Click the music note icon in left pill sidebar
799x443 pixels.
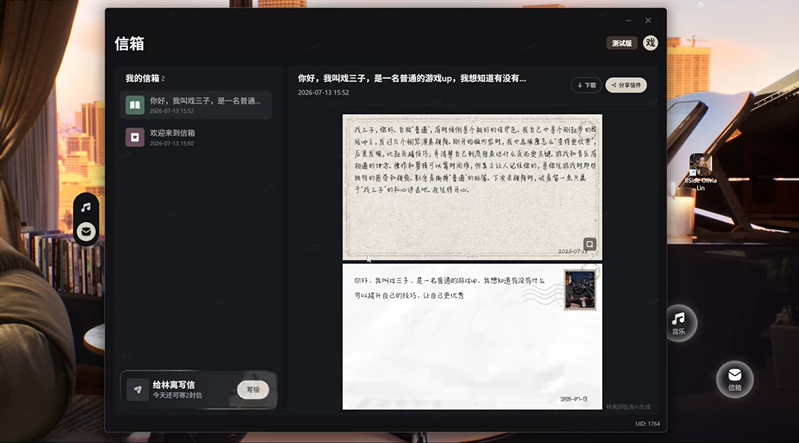[86, 207]
